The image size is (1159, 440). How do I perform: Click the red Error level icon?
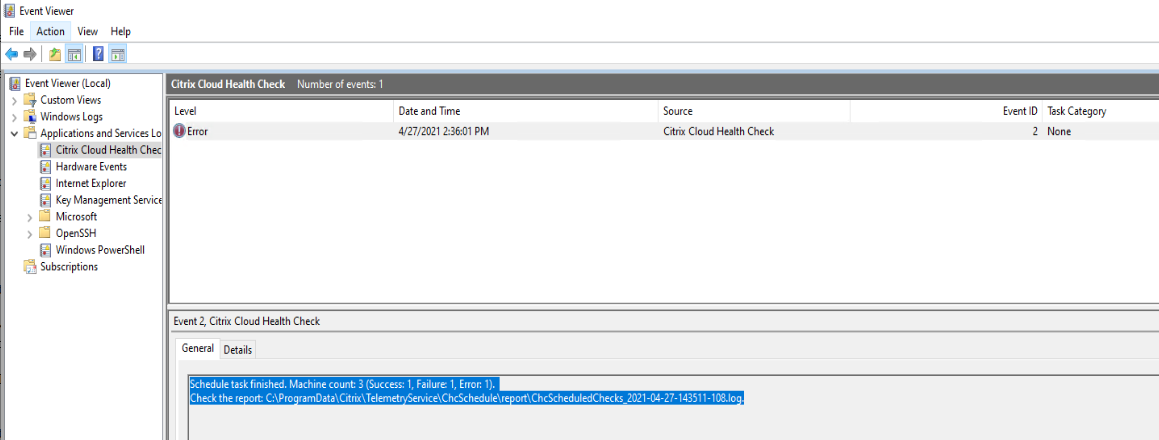(x=180, y=131)
